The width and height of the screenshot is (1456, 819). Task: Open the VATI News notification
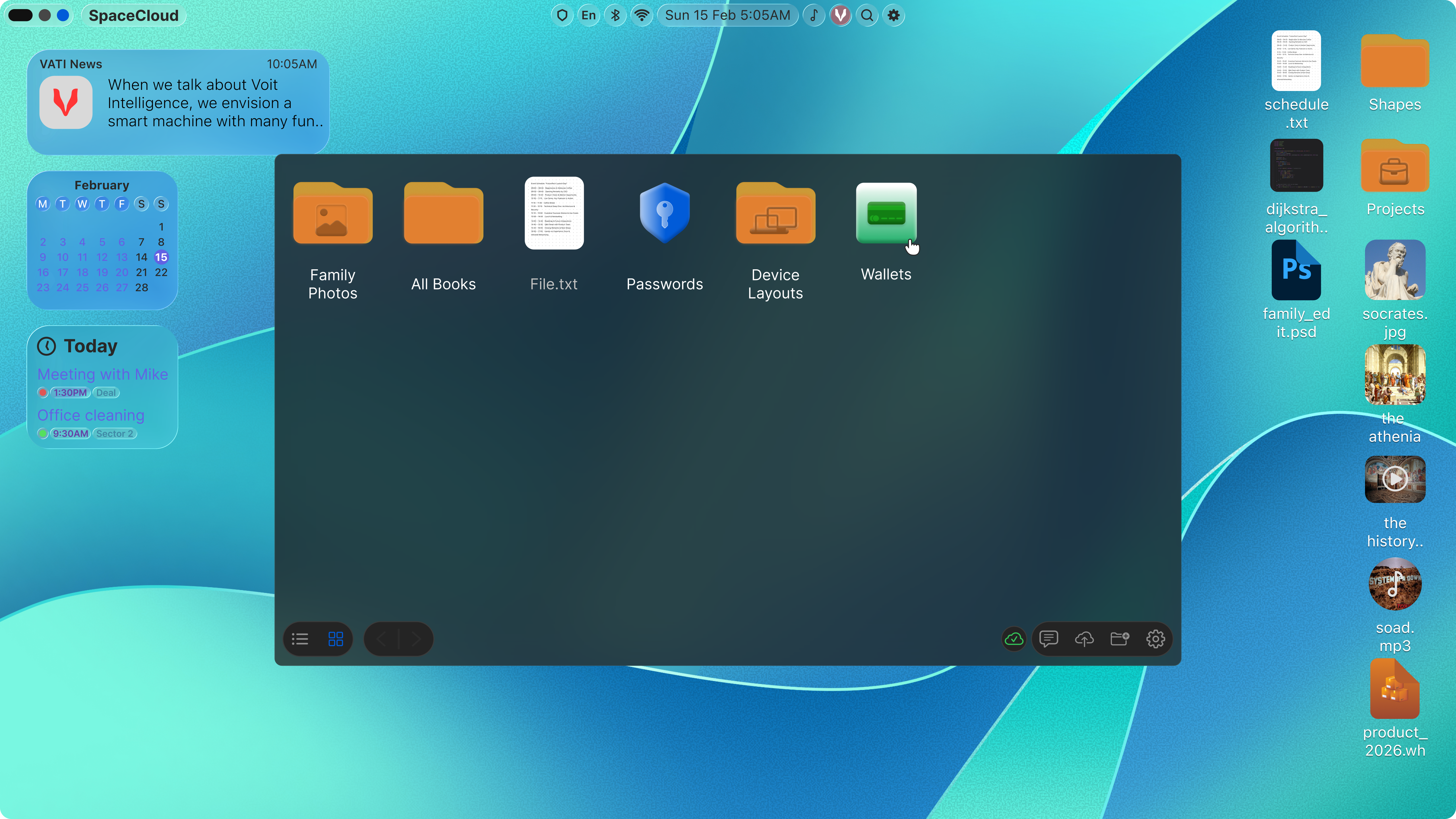click(178, 102)
